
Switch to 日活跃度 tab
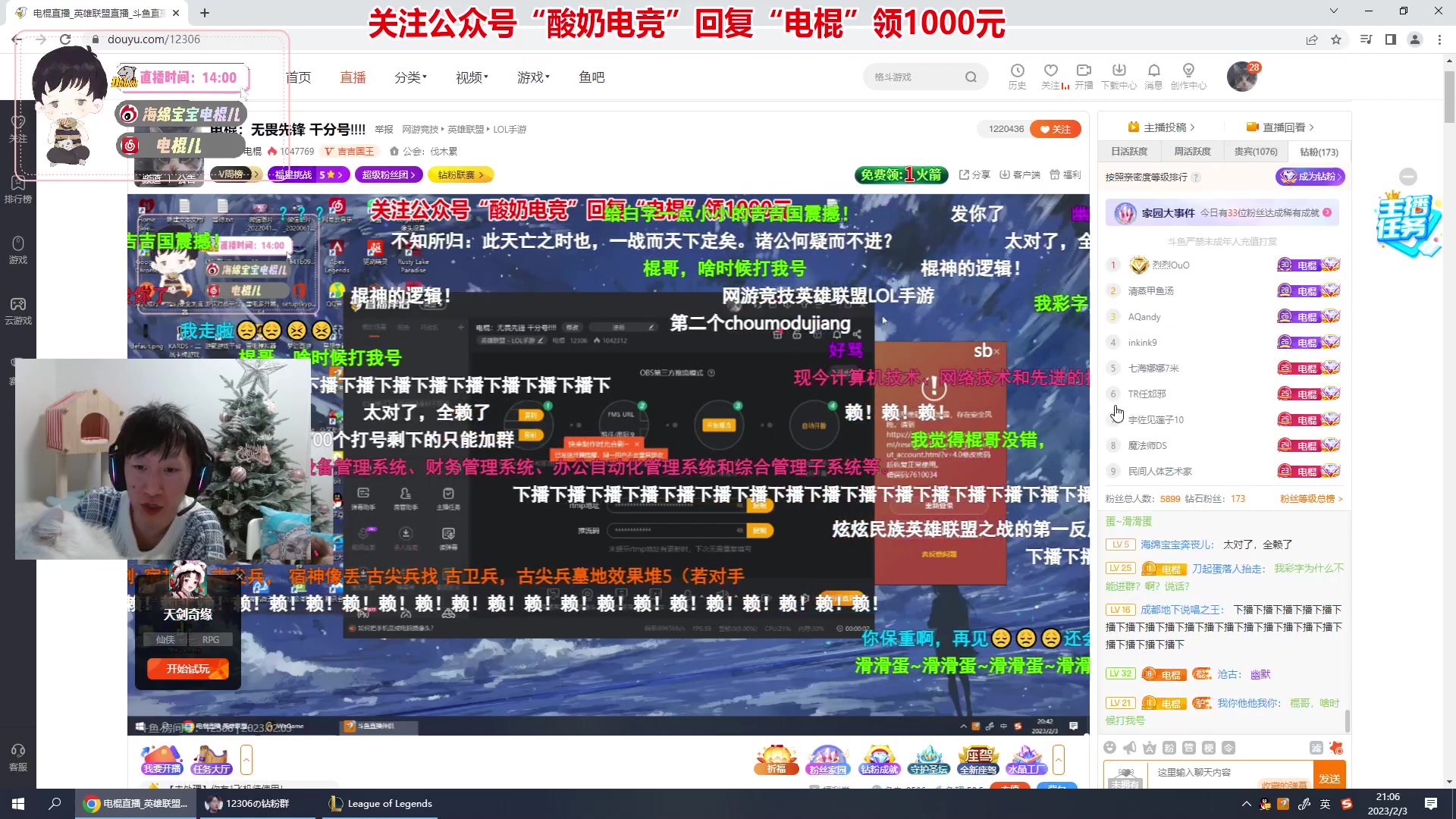pos(1129,151)
